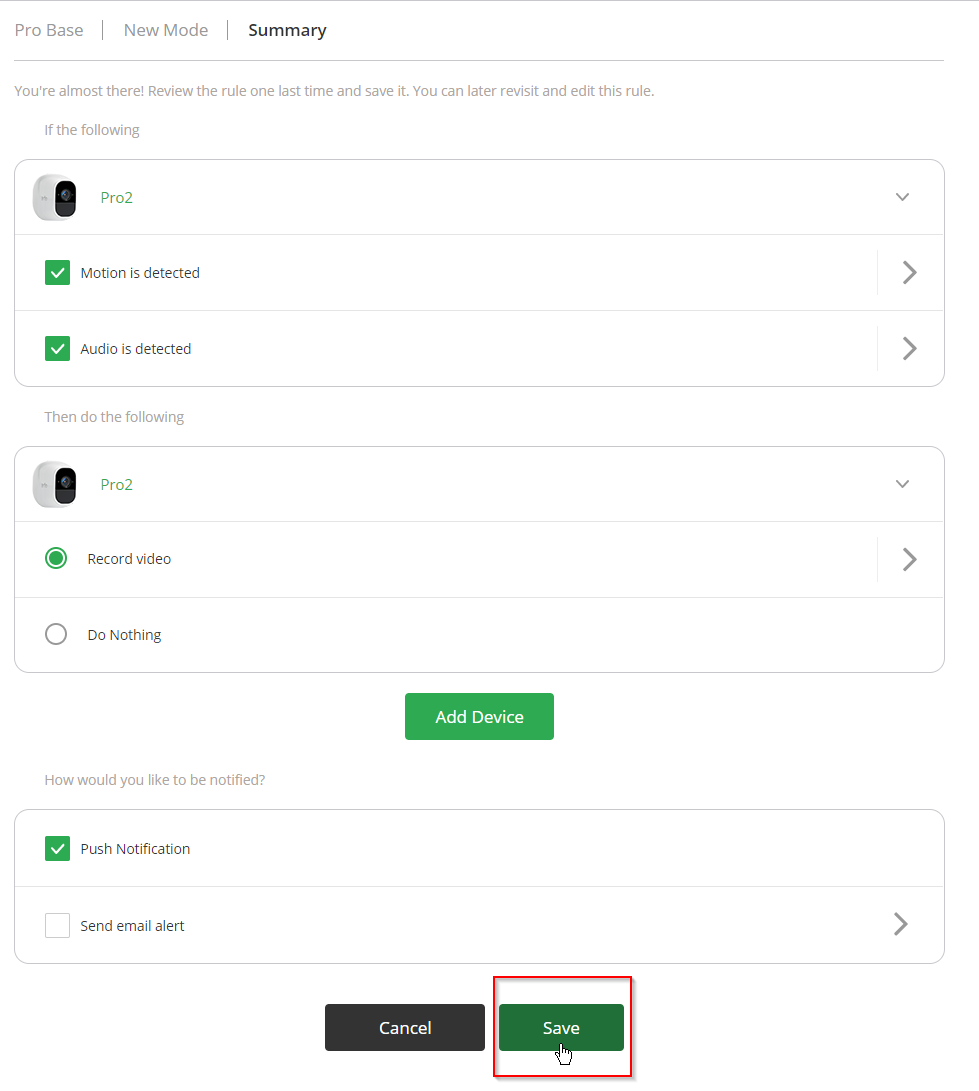
Task: Click the Pro2 camera icon under 'If the following'
Action: [x=55, y=197]
